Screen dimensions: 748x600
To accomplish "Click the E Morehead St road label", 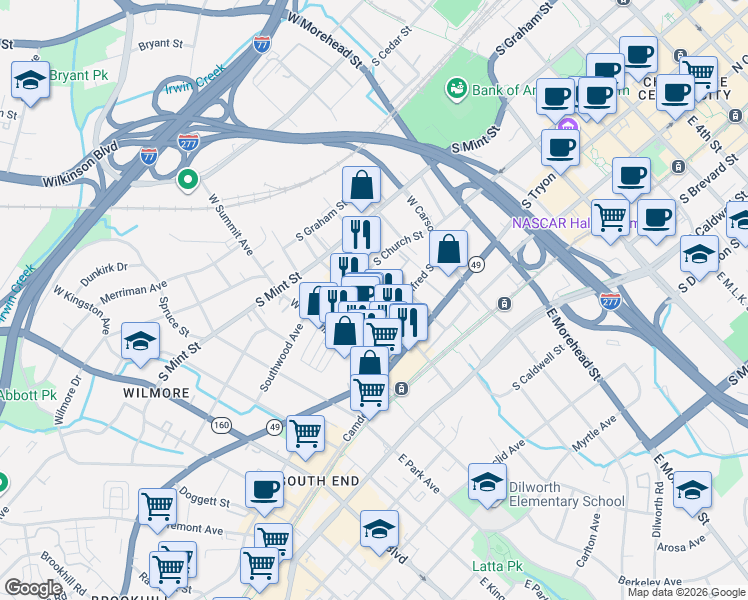I will click(x=572, y=344).
